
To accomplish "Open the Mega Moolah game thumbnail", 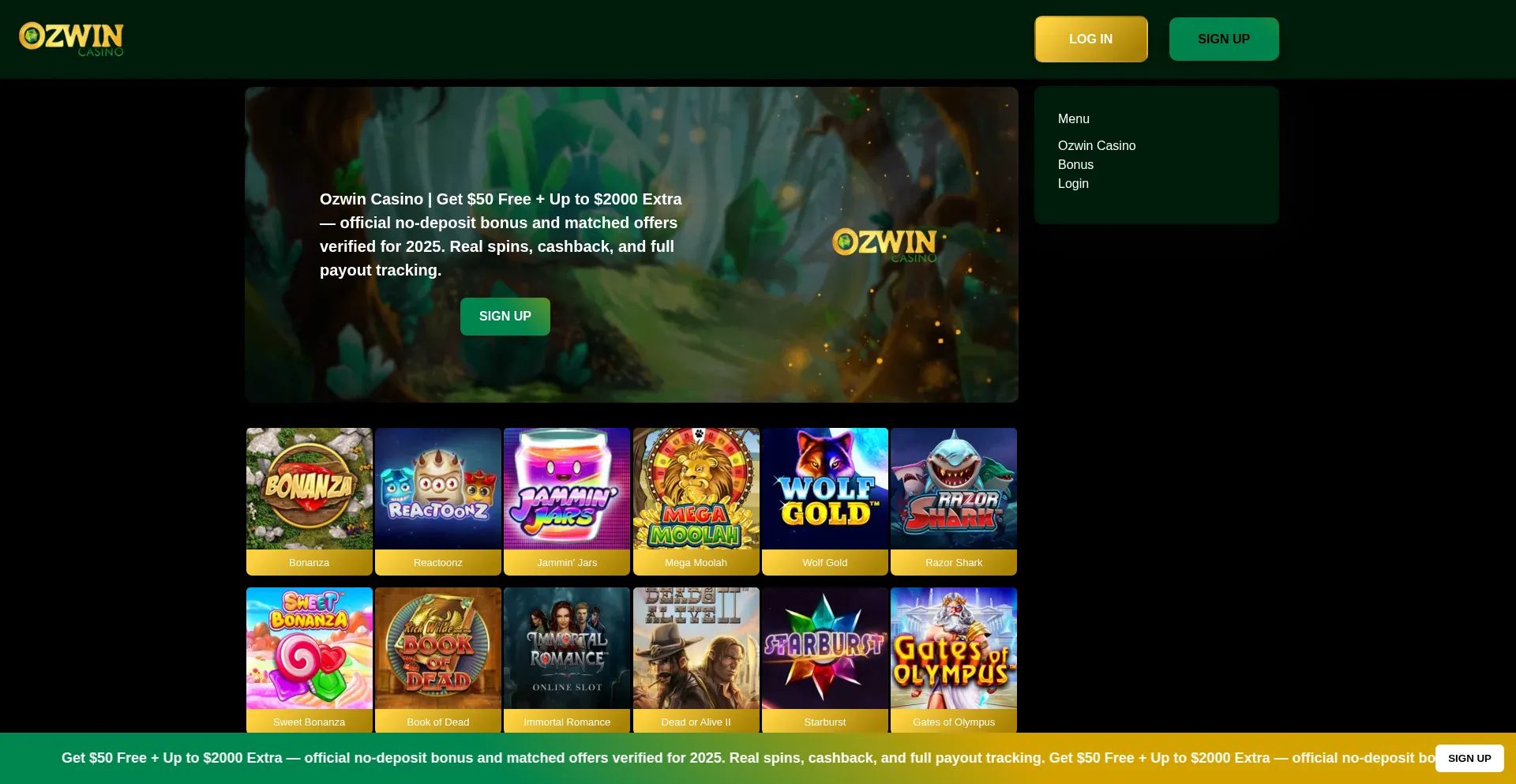I will [x=696, y=489].
